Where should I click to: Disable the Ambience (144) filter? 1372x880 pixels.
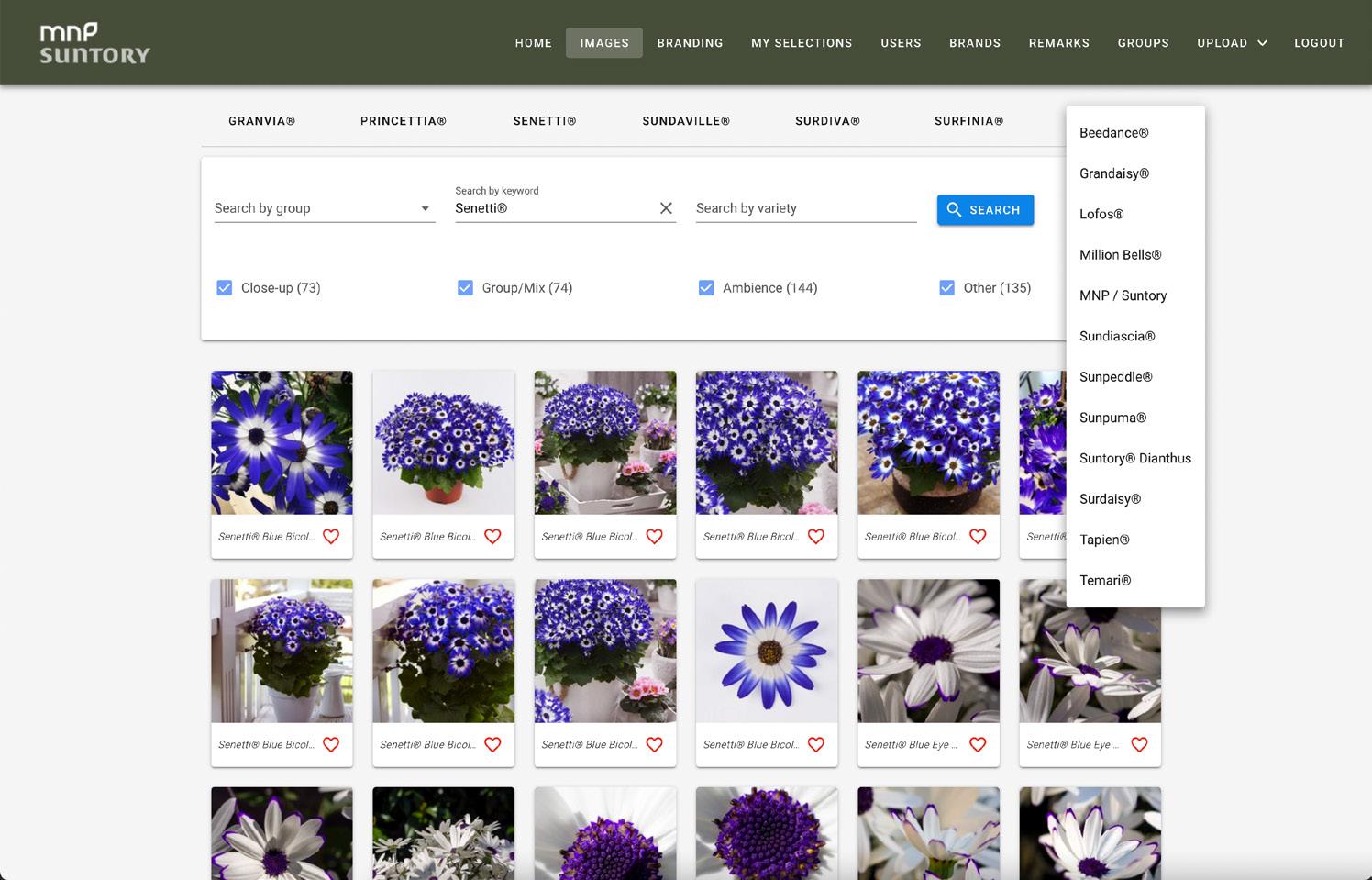tap(706, 288)
